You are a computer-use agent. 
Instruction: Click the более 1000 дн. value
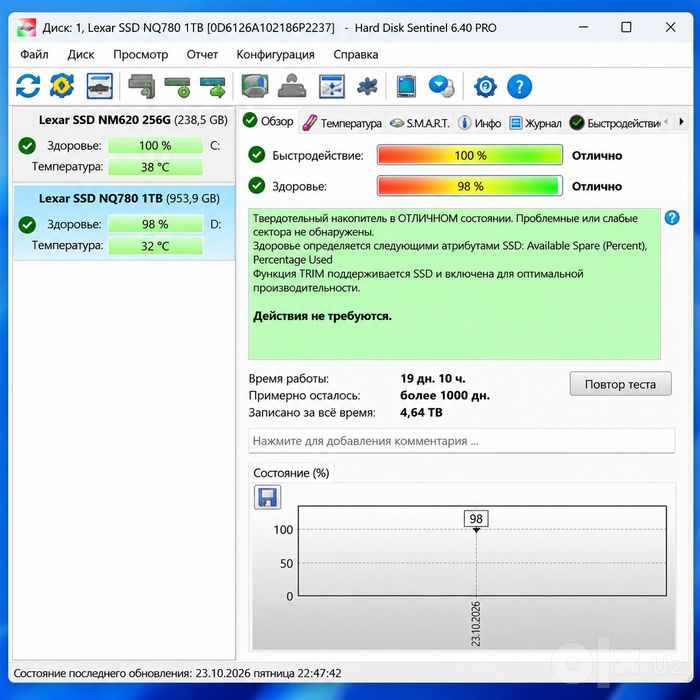[445, 396]
